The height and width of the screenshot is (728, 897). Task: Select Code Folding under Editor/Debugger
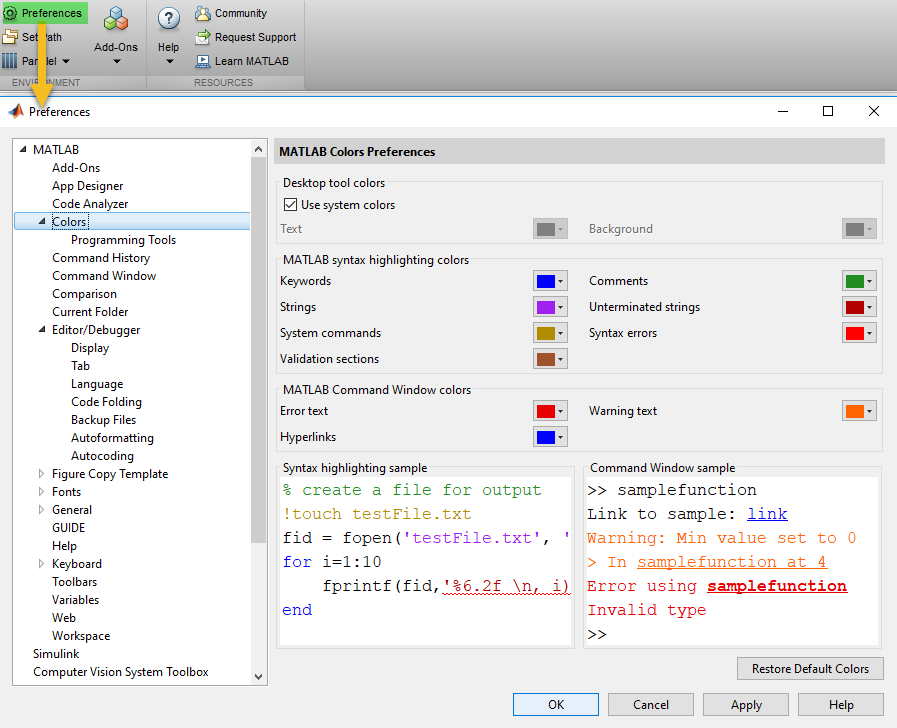tap(106, 402)
